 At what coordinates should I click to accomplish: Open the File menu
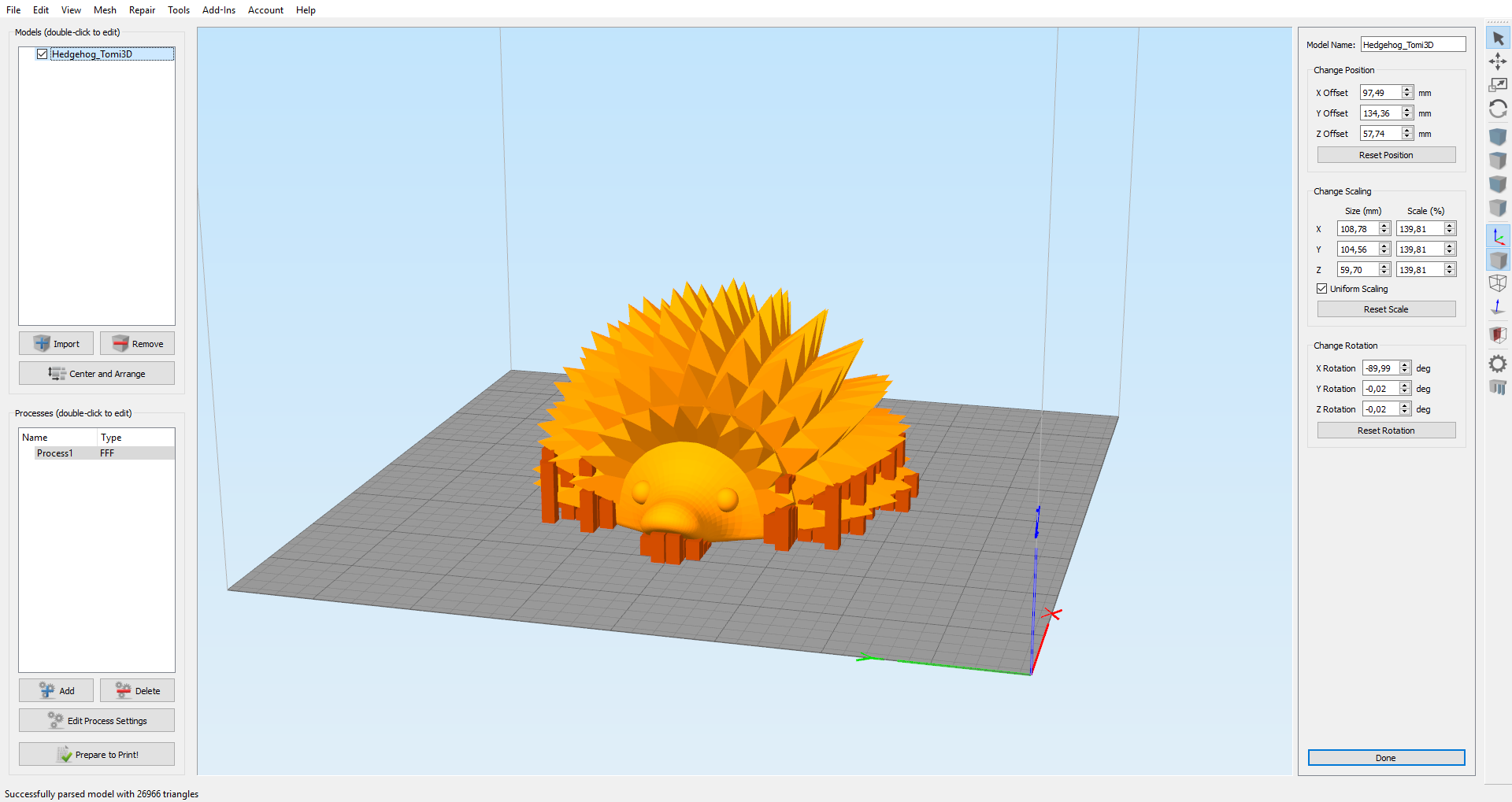[13, 10]
